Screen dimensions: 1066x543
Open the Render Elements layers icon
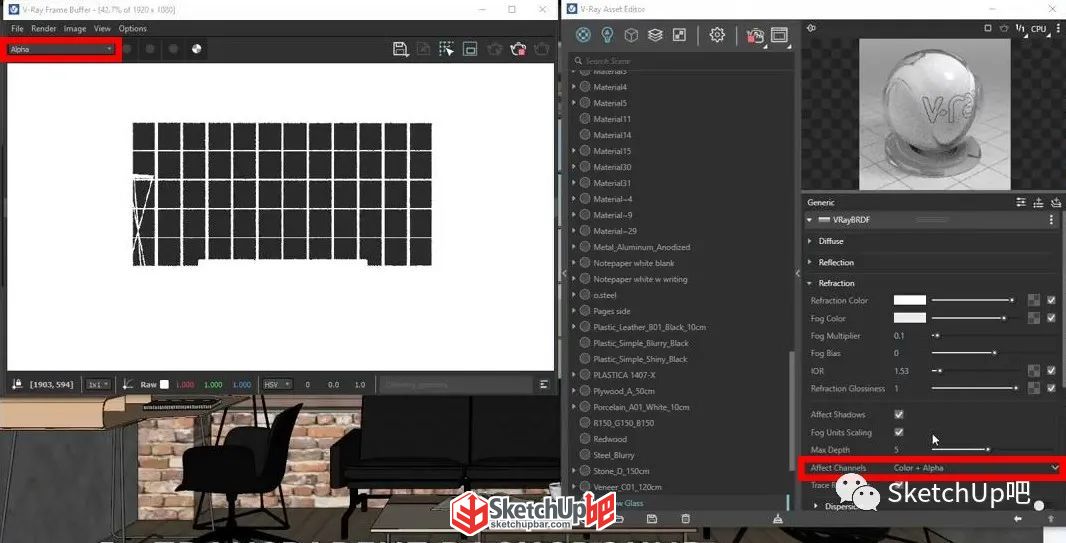click(x=655, y=35)
